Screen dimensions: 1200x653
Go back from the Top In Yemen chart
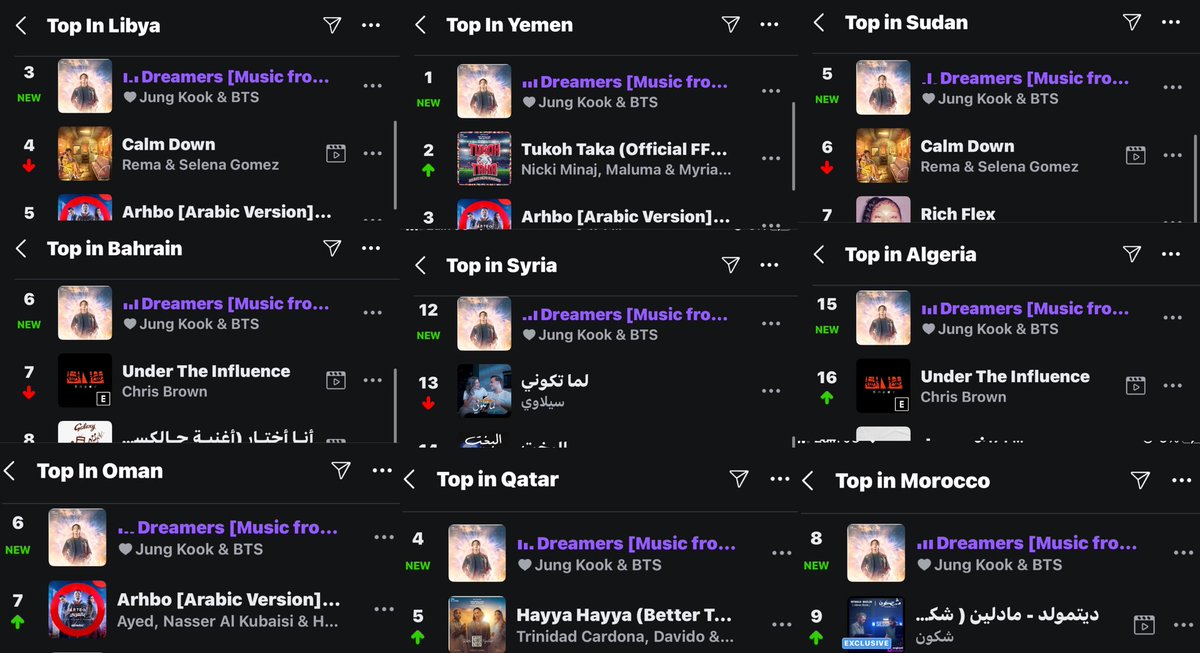click(x=421, y=25)
